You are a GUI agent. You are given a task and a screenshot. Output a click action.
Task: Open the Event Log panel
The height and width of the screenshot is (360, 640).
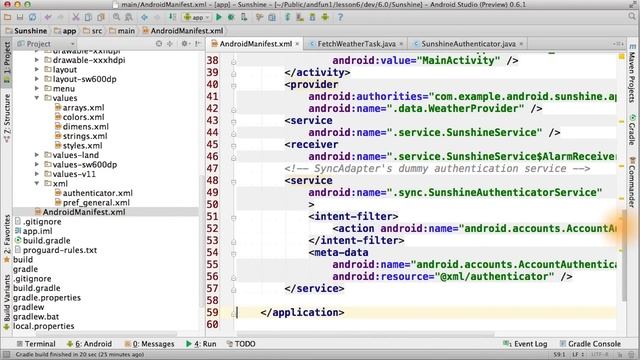click(x=525, y=344)
